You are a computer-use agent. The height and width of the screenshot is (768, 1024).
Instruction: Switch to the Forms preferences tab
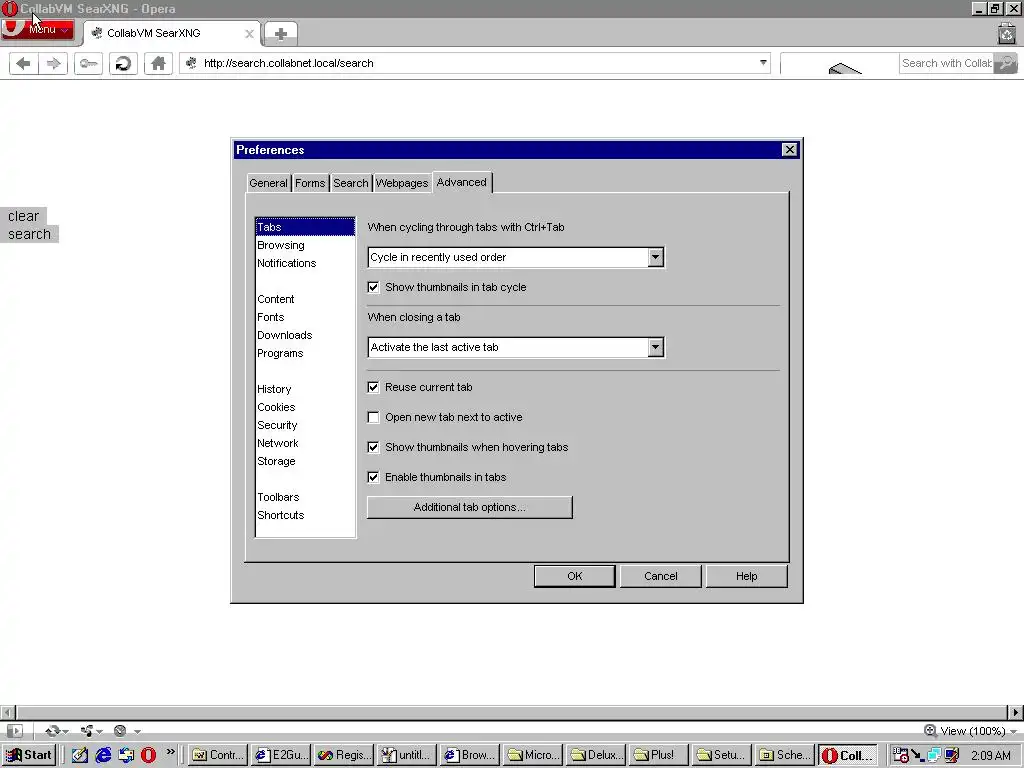pos(310,184)
